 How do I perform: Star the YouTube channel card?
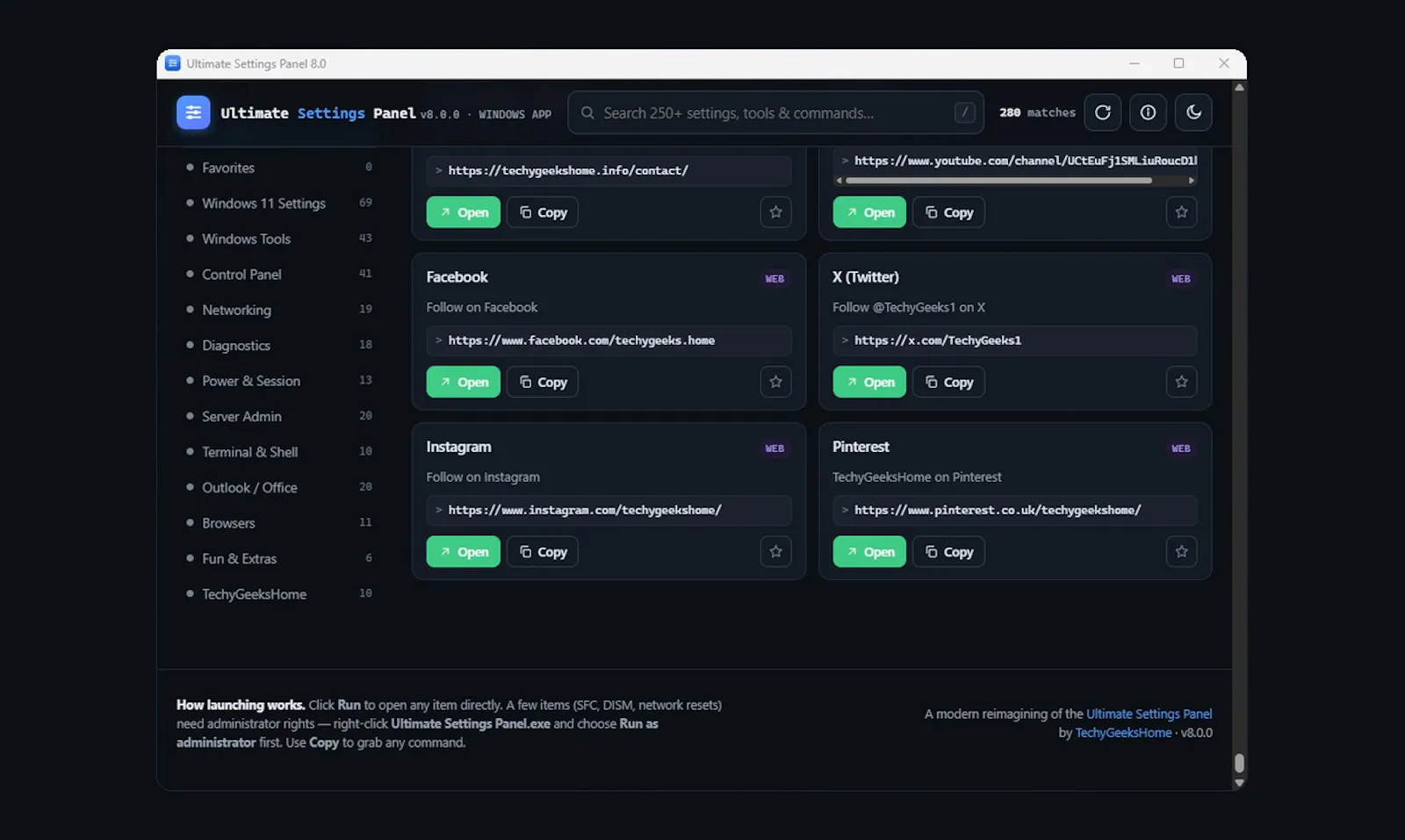pyautogui.click(x=1181, y=212)
